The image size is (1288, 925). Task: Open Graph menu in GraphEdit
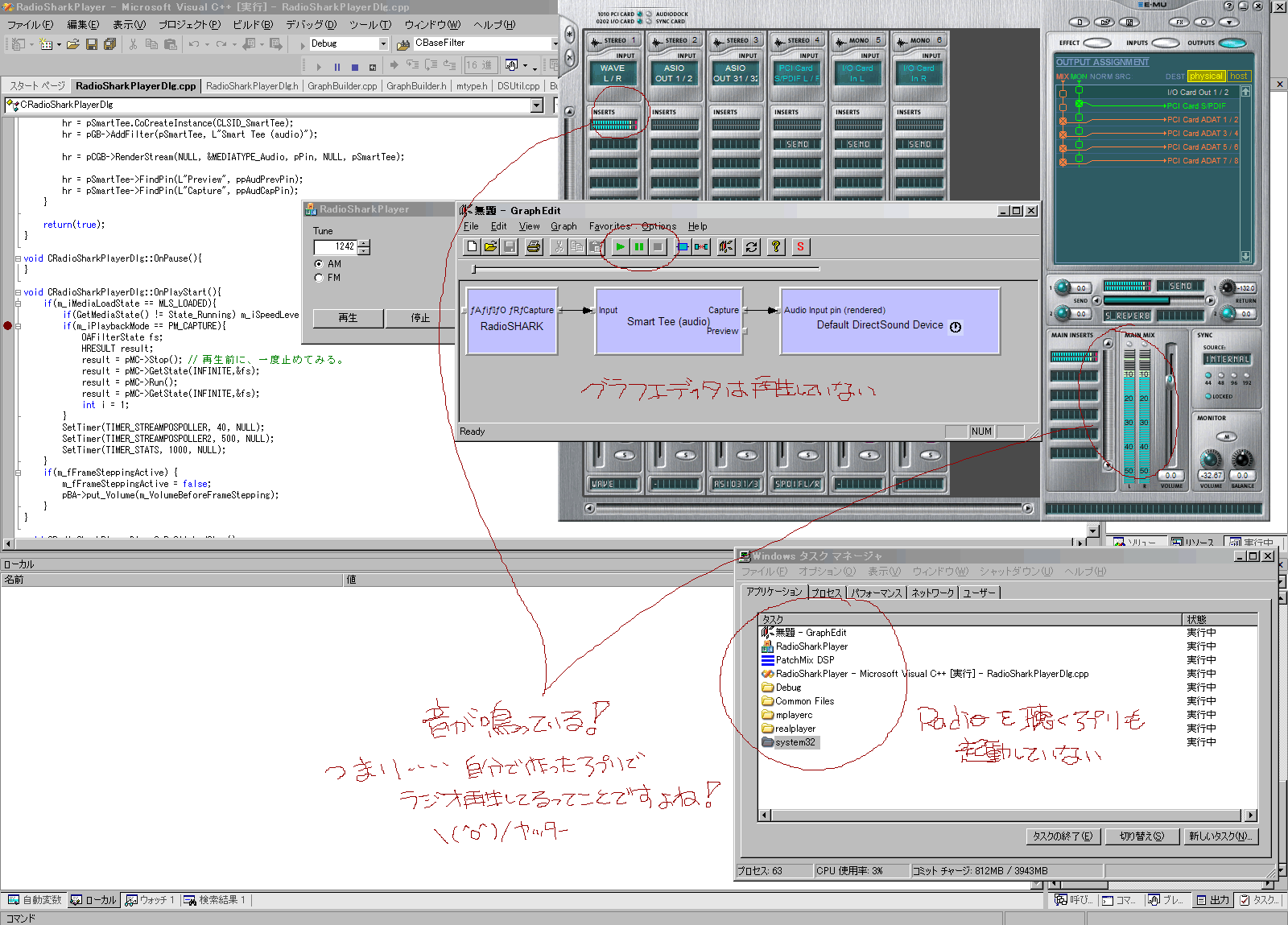[x=563, y=226]
